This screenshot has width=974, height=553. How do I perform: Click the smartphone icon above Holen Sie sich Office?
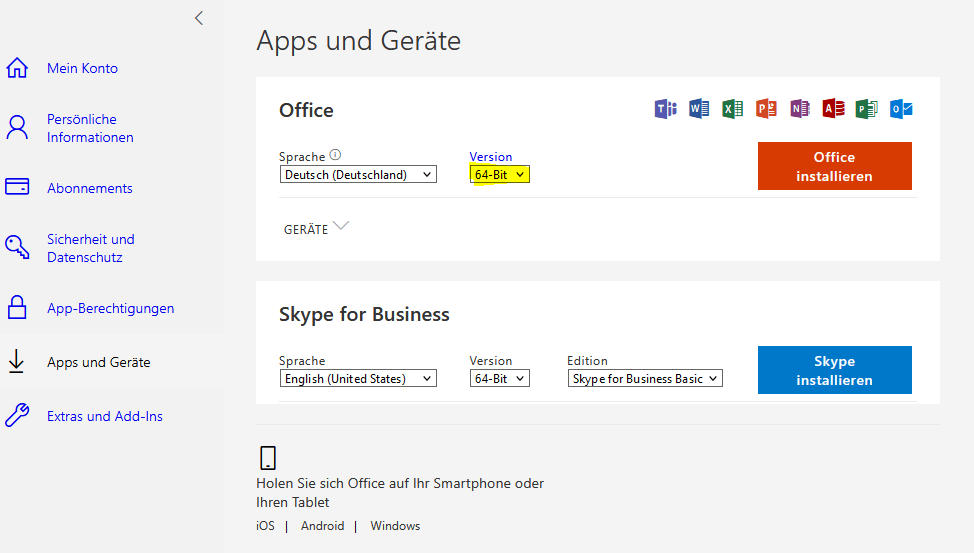[x=268, y=458]
